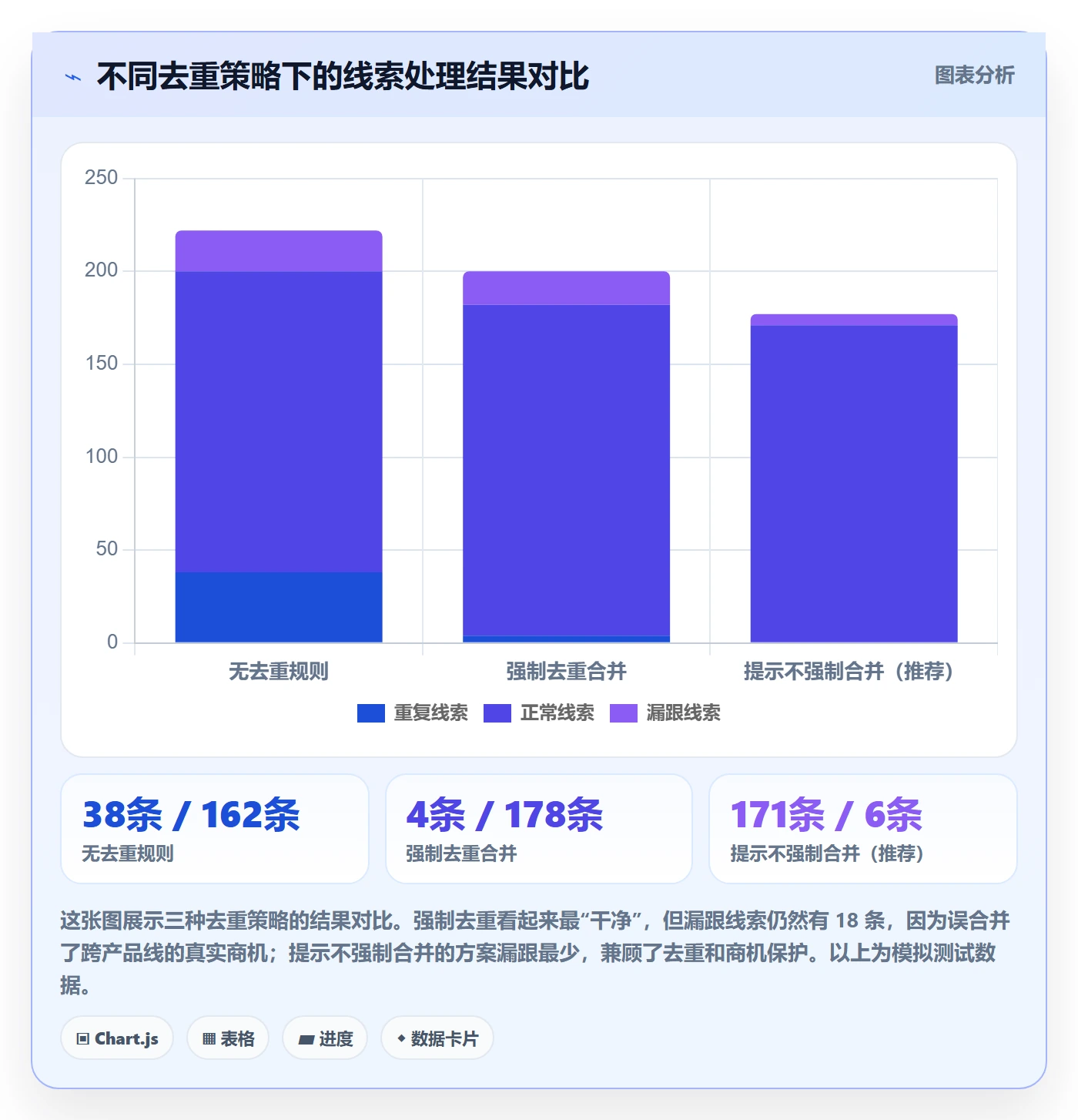Click the 无去重规则 missed-leads top segment
1078x1120 pixels.
(279, 251)
